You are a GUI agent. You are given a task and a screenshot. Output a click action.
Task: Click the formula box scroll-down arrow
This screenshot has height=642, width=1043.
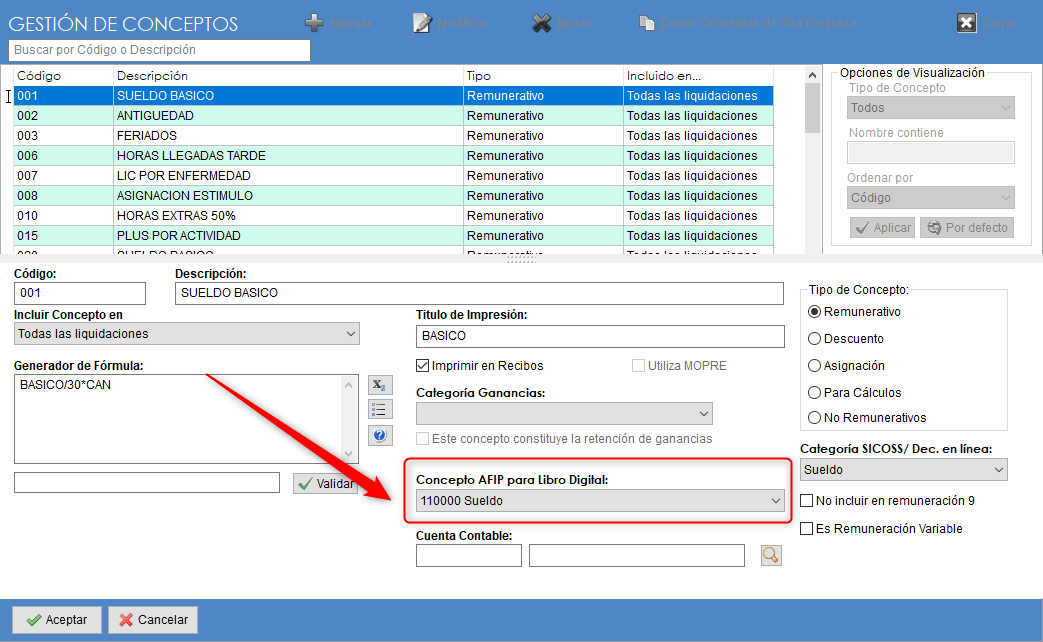(349, 454)
